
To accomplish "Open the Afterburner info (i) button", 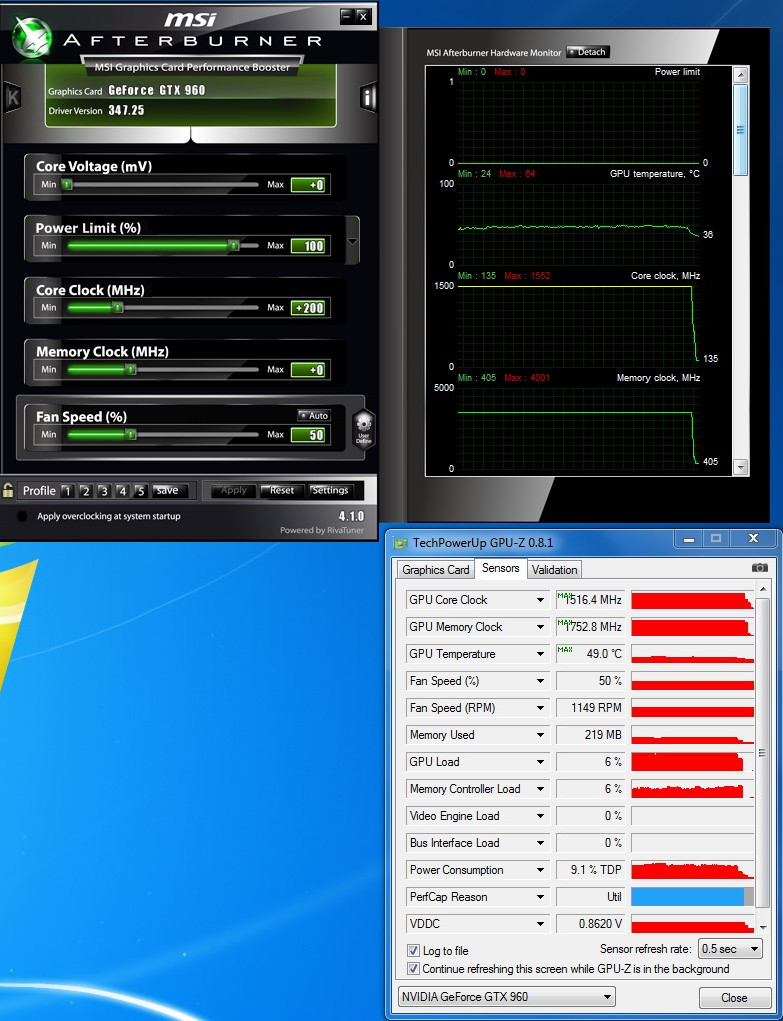I will [368, 97].
